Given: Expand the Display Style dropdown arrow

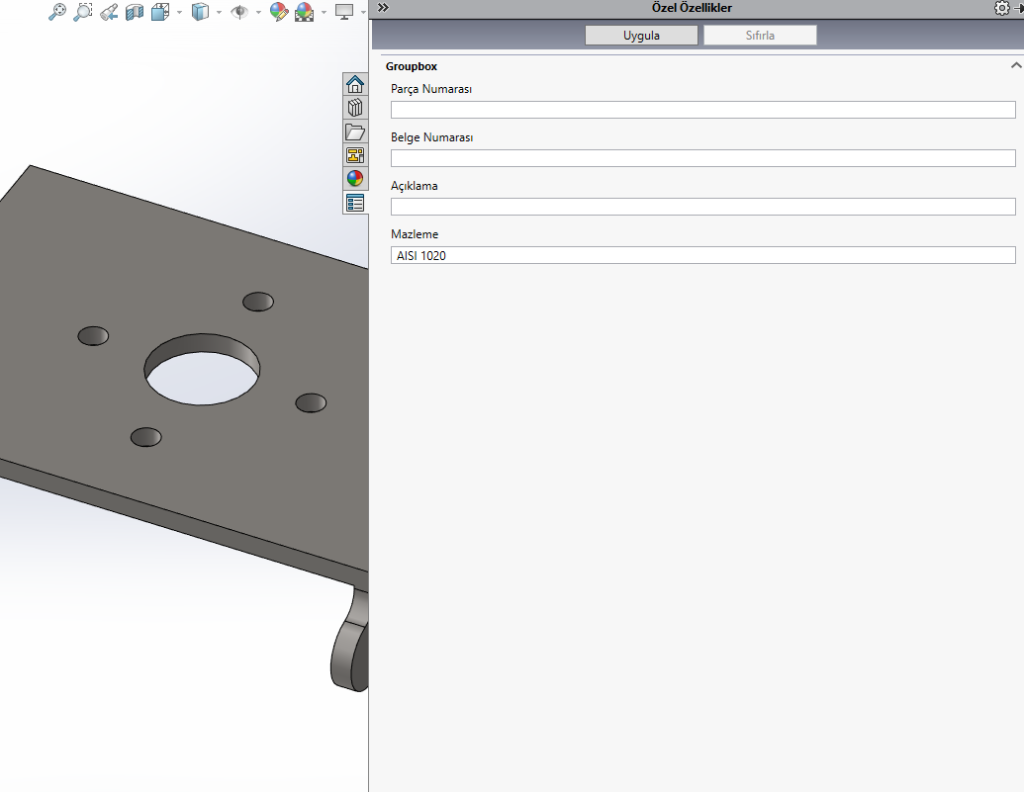Looking at the screenshot, I should tap(219, 13).
